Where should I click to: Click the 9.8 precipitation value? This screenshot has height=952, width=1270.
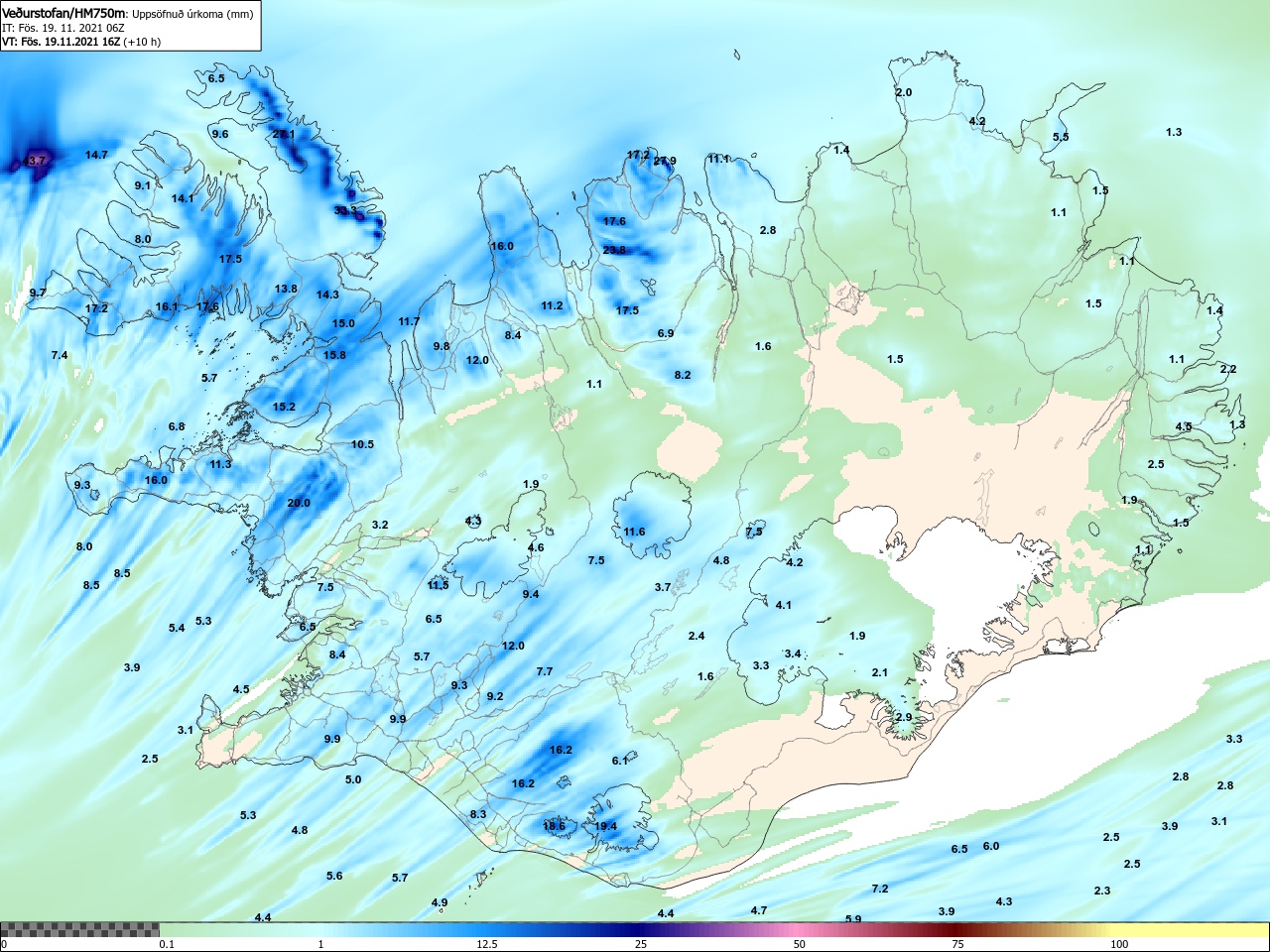pyautogui.click(x=442, y=346)
